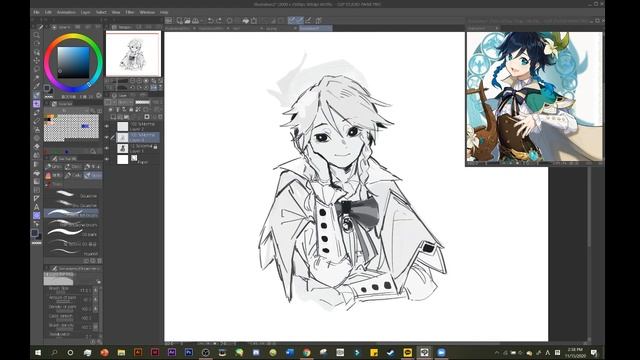
Task: Open the Window menu
Action: pyautogui.click(x=147, y=12)
